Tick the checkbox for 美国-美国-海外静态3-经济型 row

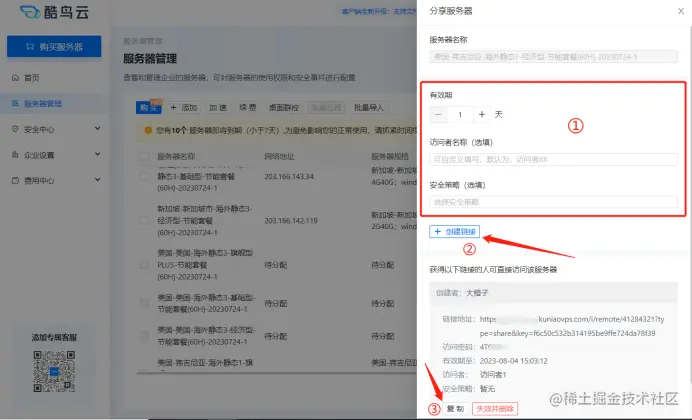(144, 336)
